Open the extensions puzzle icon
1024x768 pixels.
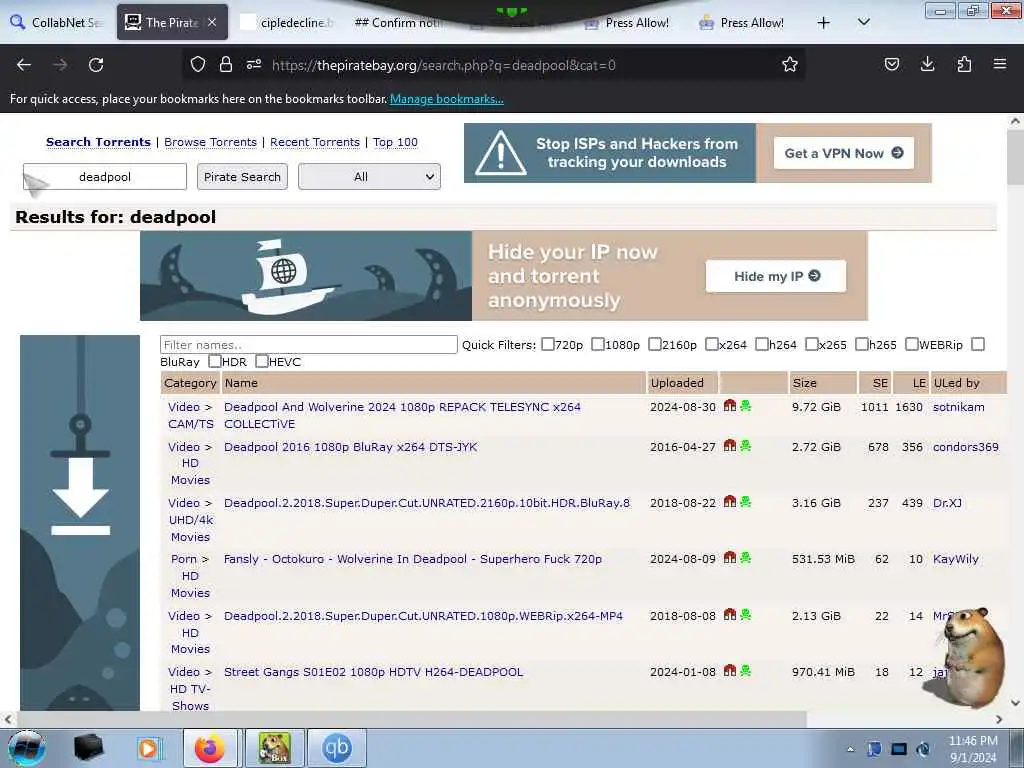point(964,64)
